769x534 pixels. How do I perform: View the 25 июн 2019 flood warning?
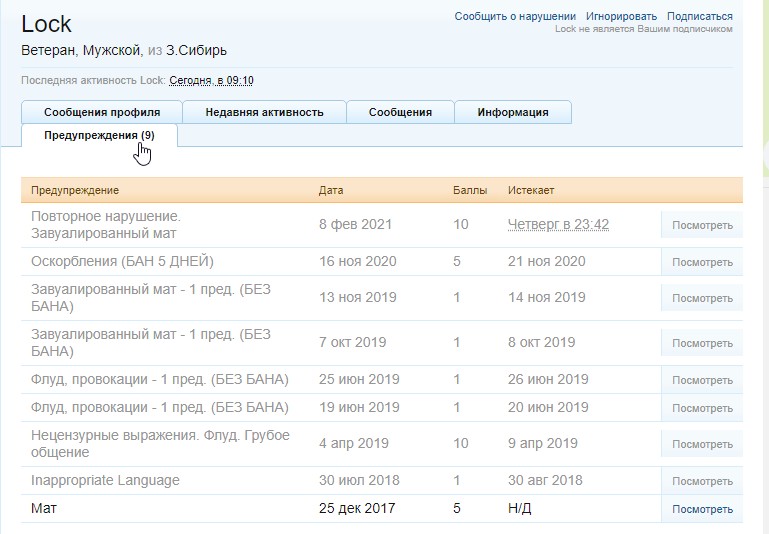(702, 380)
